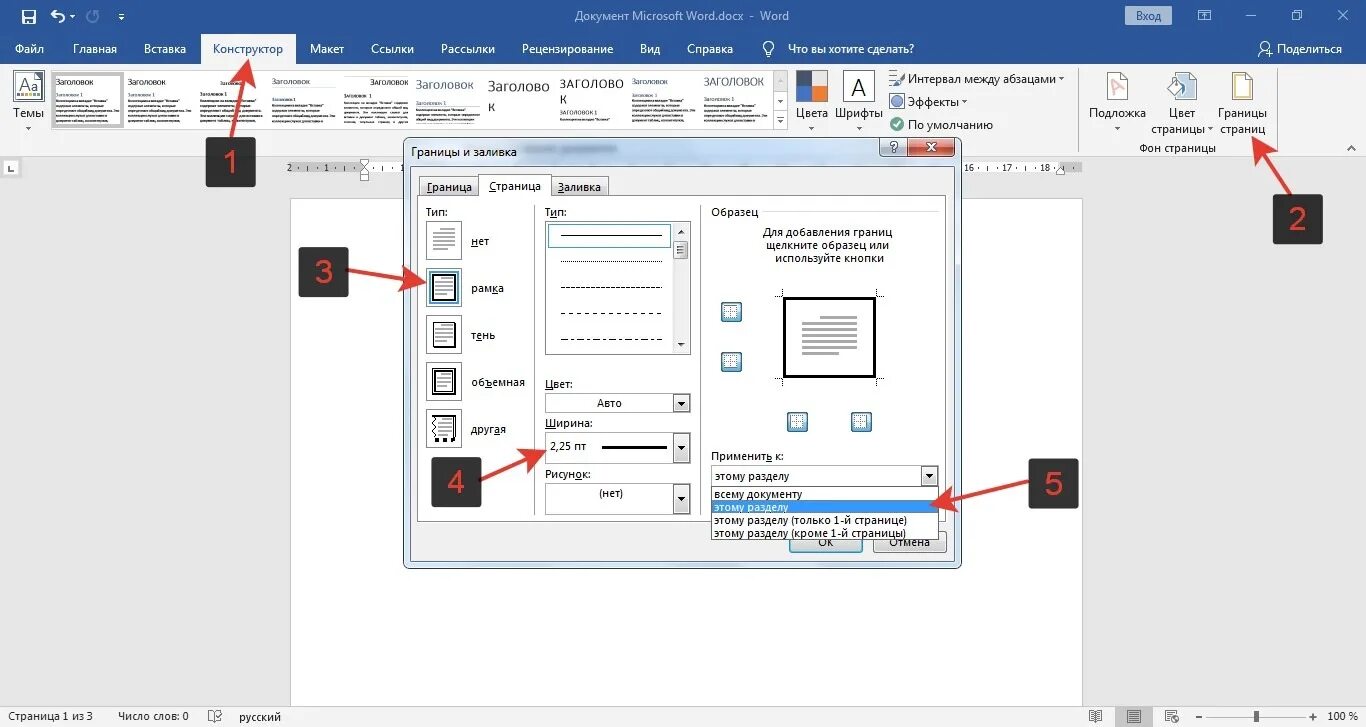
Task: Open the Рассылки ribbon tab
Action: pos(468,49)
